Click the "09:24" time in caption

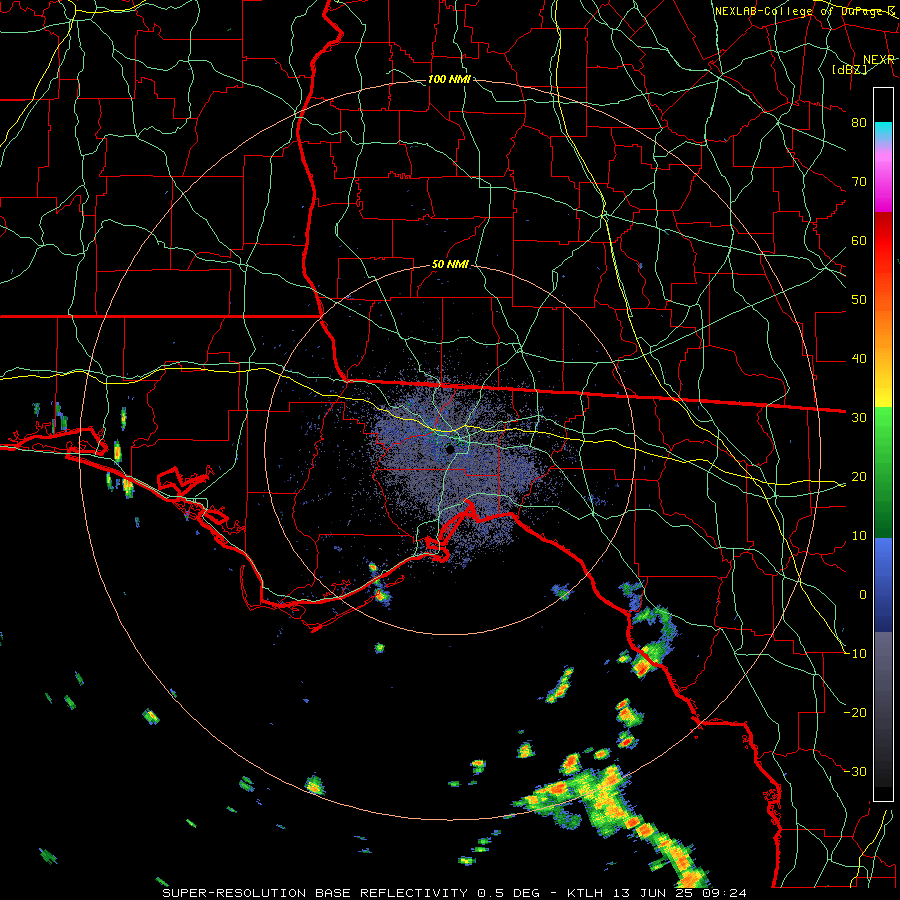724,893
